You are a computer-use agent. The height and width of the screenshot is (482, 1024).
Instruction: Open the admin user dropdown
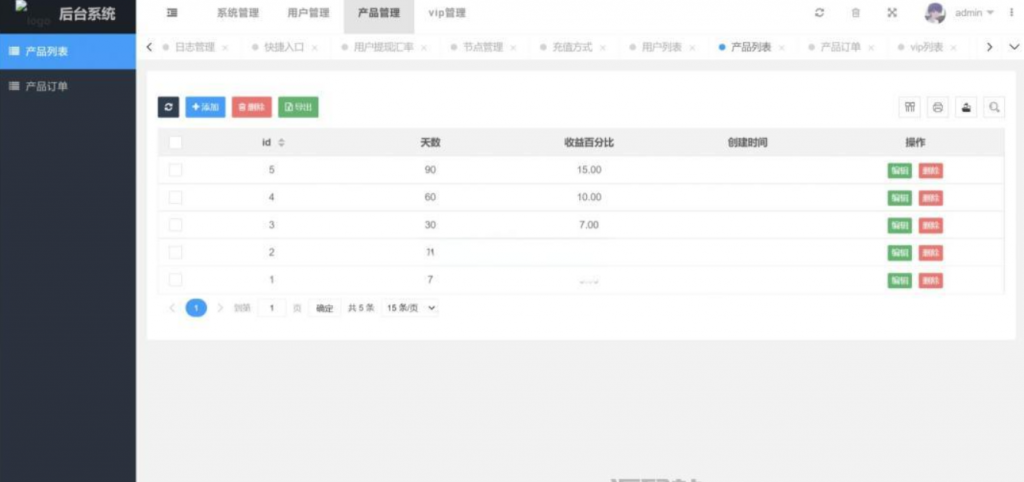pos(974,13)
